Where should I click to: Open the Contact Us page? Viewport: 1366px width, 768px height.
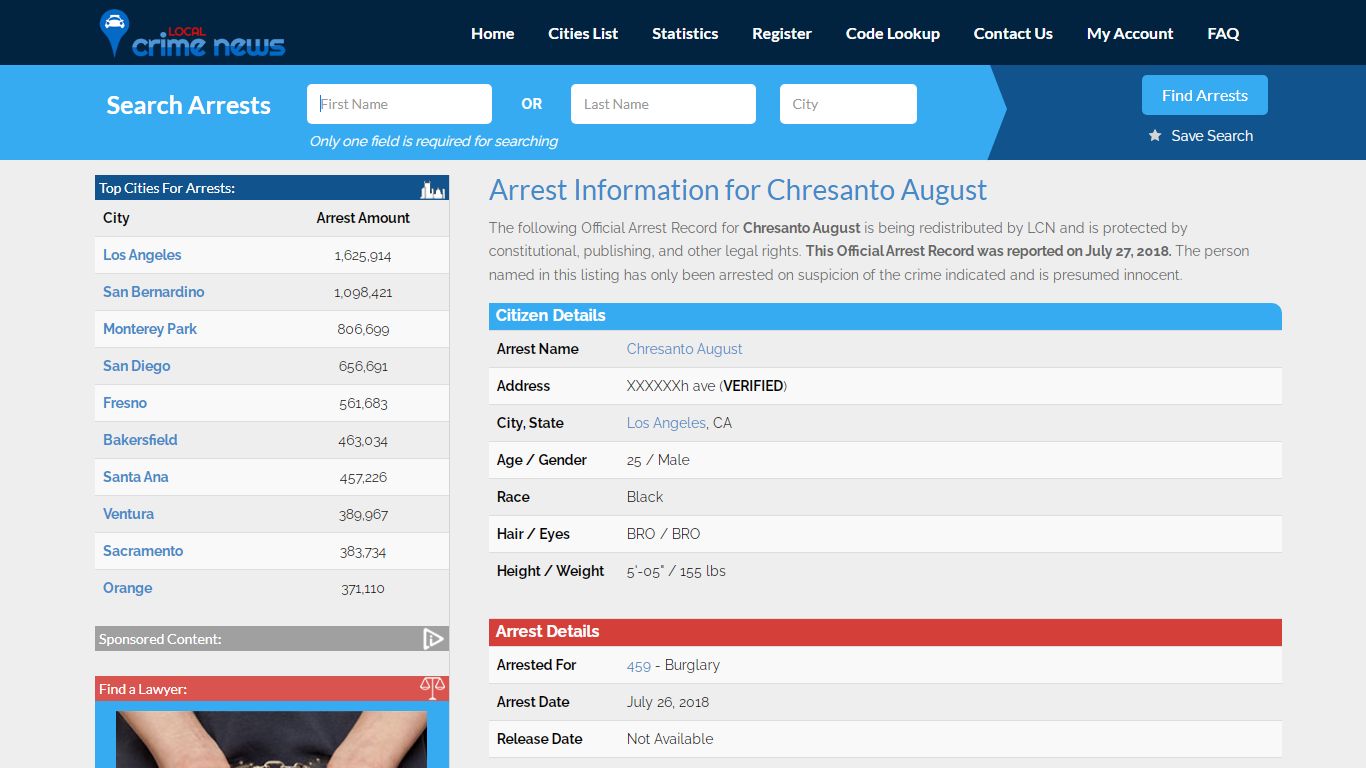click(x=1013, y=34)
